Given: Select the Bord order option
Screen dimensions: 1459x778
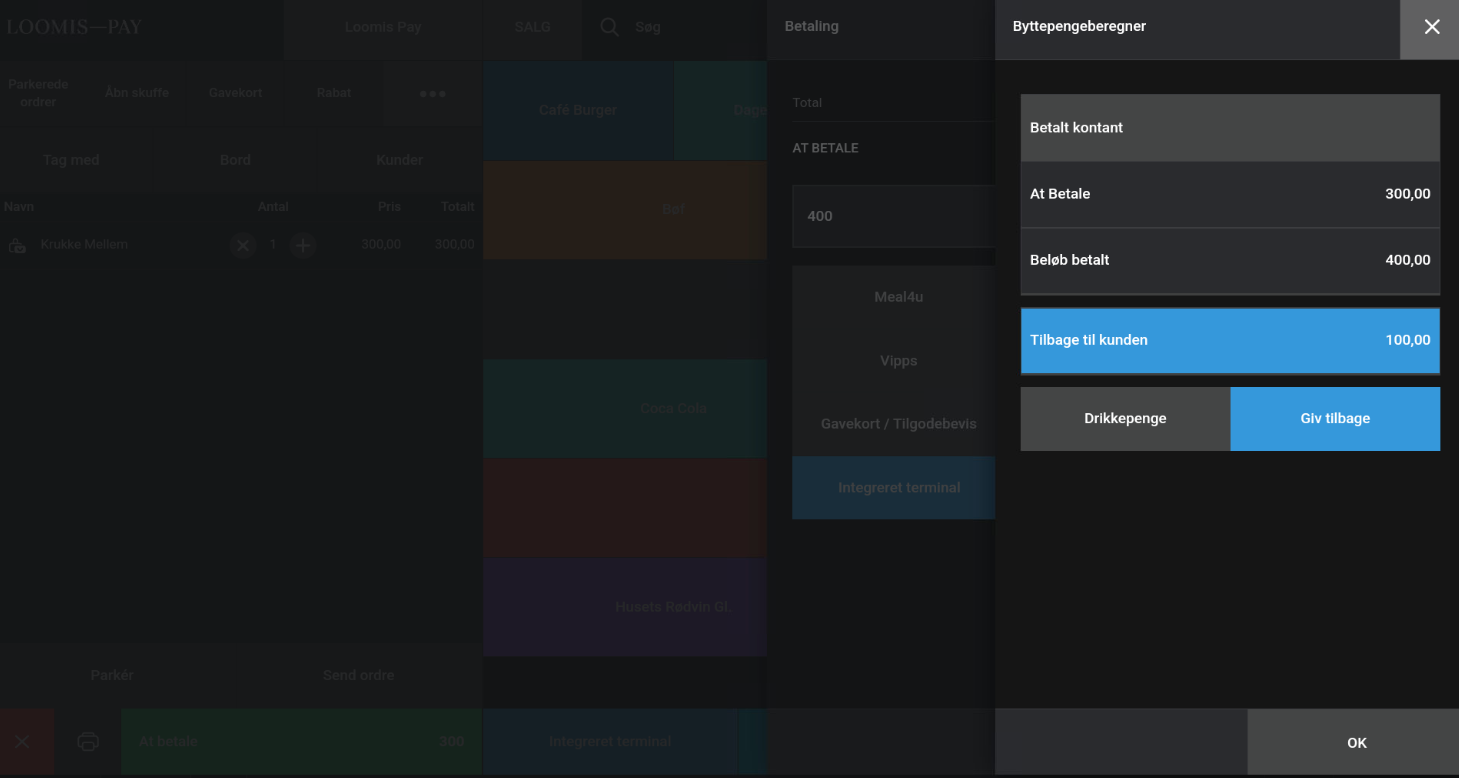Looking at the screenshot, I should click(x=235, y=160).
